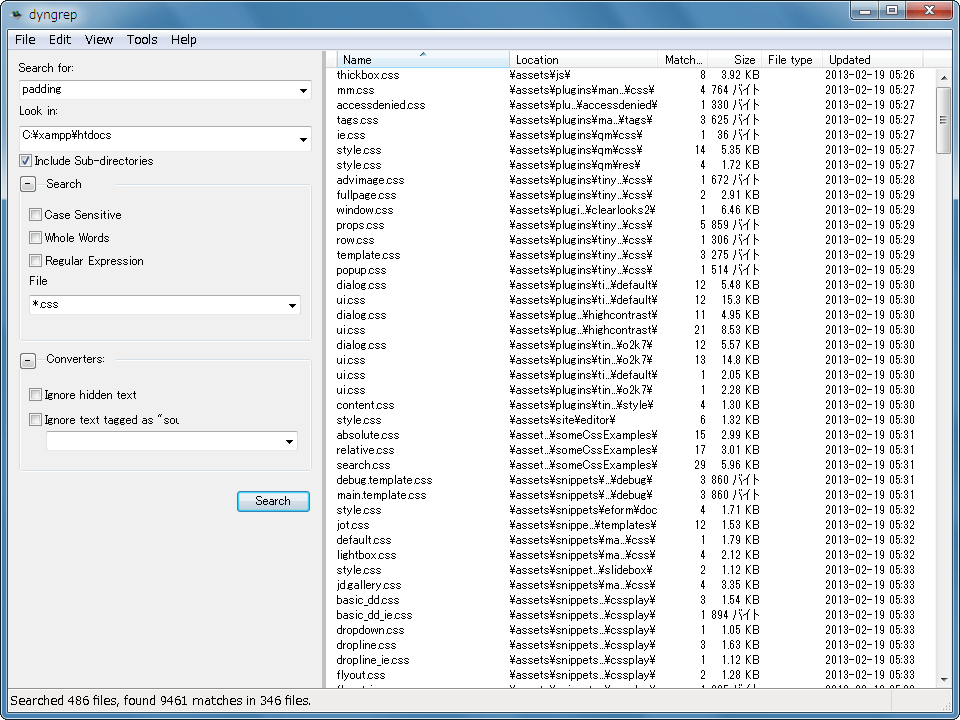Open the Search for dropdown history
Screen dimensions: 960x720
[x=303, y=91]
